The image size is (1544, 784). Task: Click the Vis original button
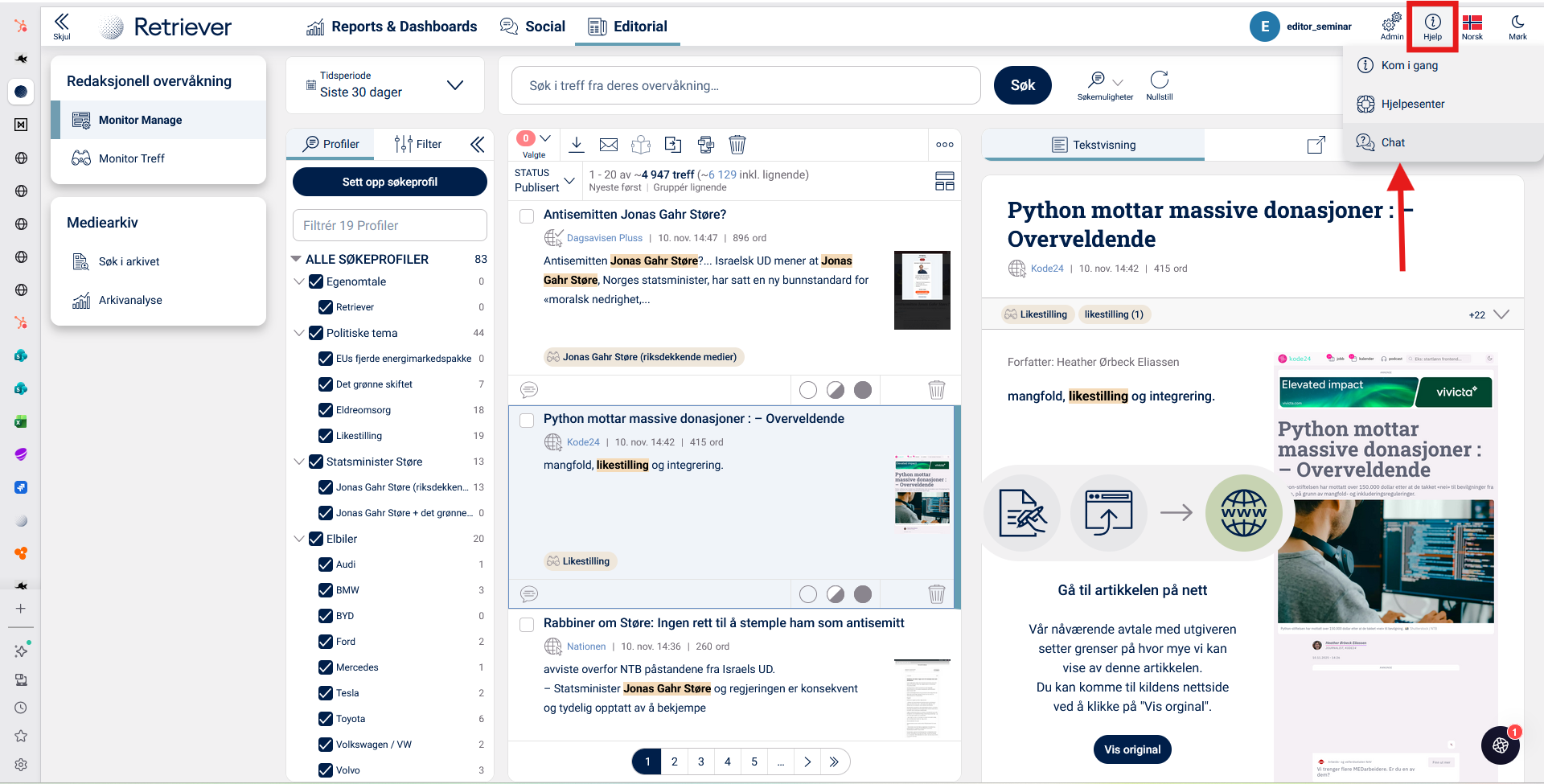(x=1132, y=749)
